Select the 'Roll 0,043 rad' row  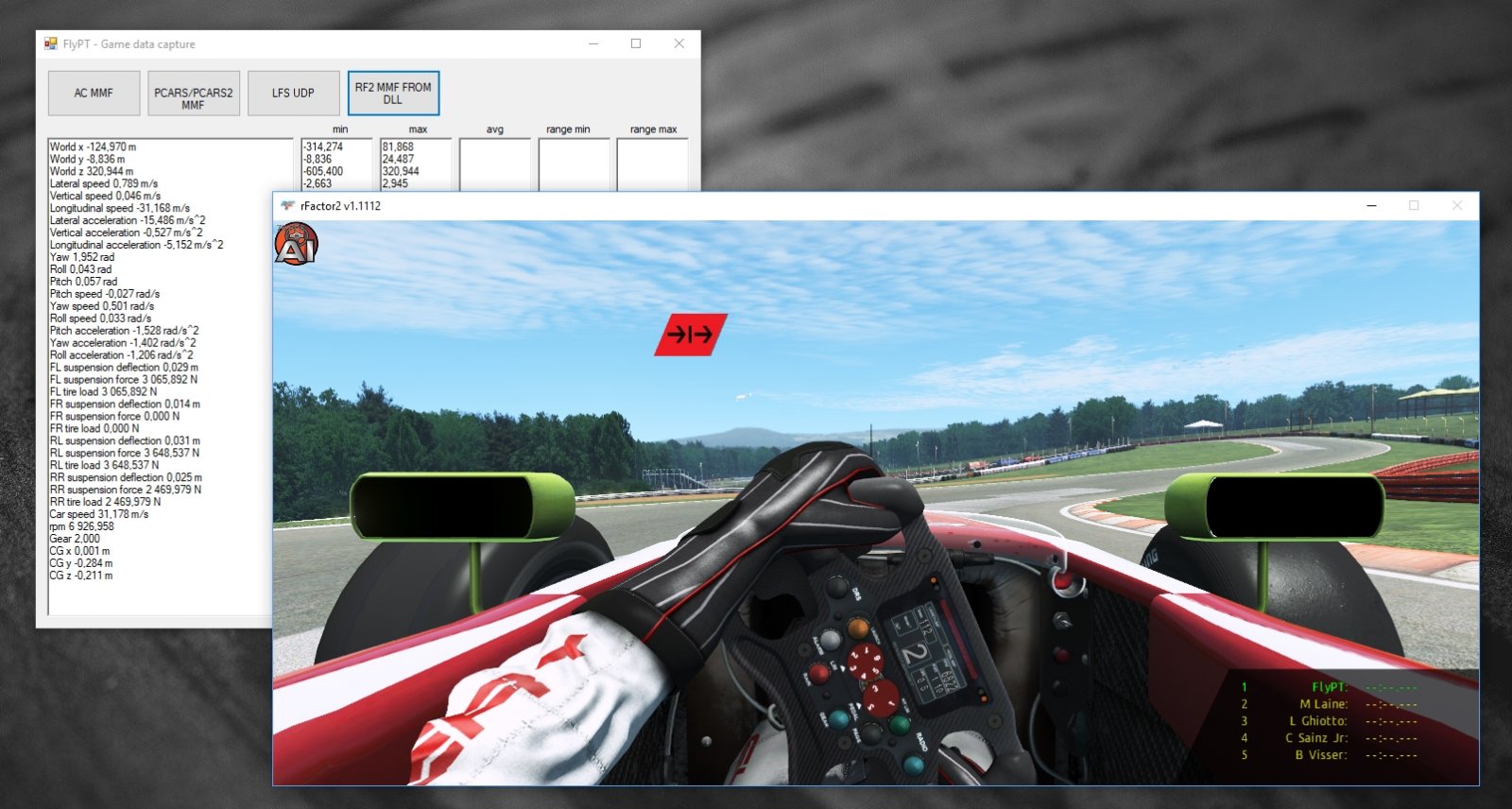(80, 269)
